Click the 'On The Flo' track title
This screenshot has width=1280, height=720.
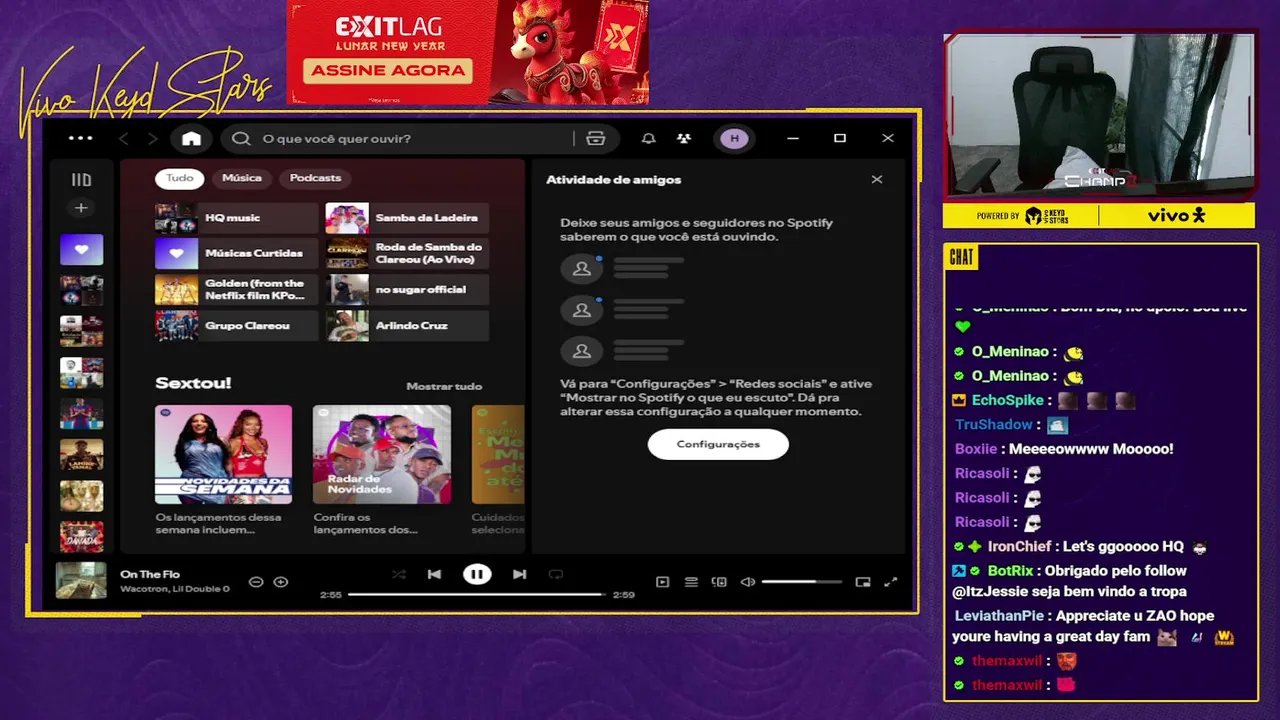[149, 574]
